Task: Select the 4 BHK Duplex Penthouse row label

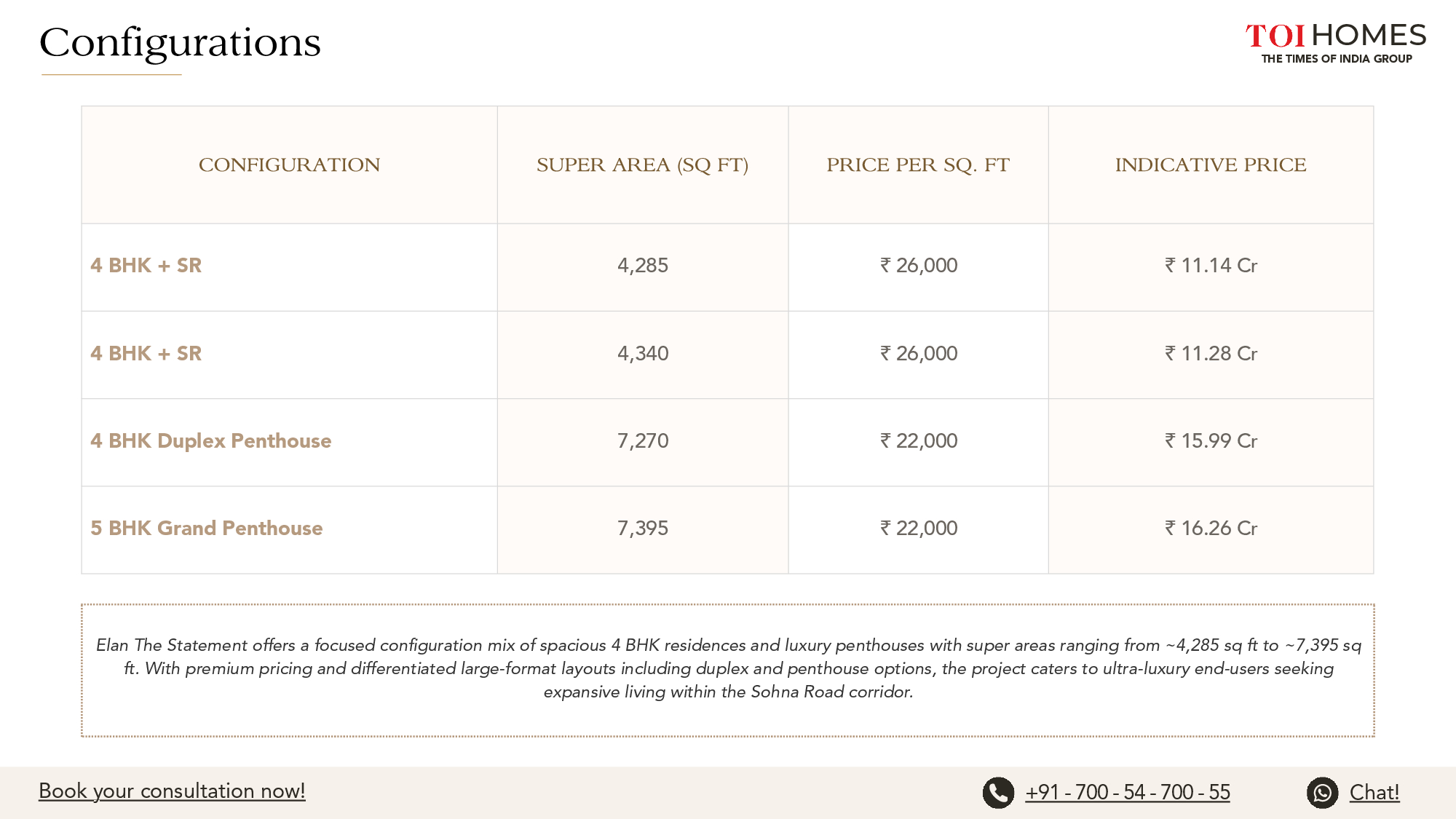Action: [x=211, y=440]
